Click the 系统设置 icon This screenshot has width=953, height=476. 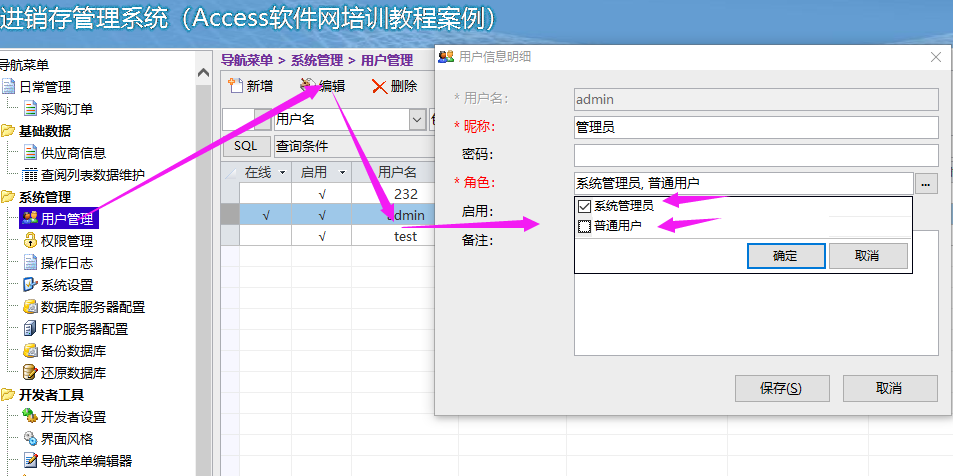tap(30, 285)
